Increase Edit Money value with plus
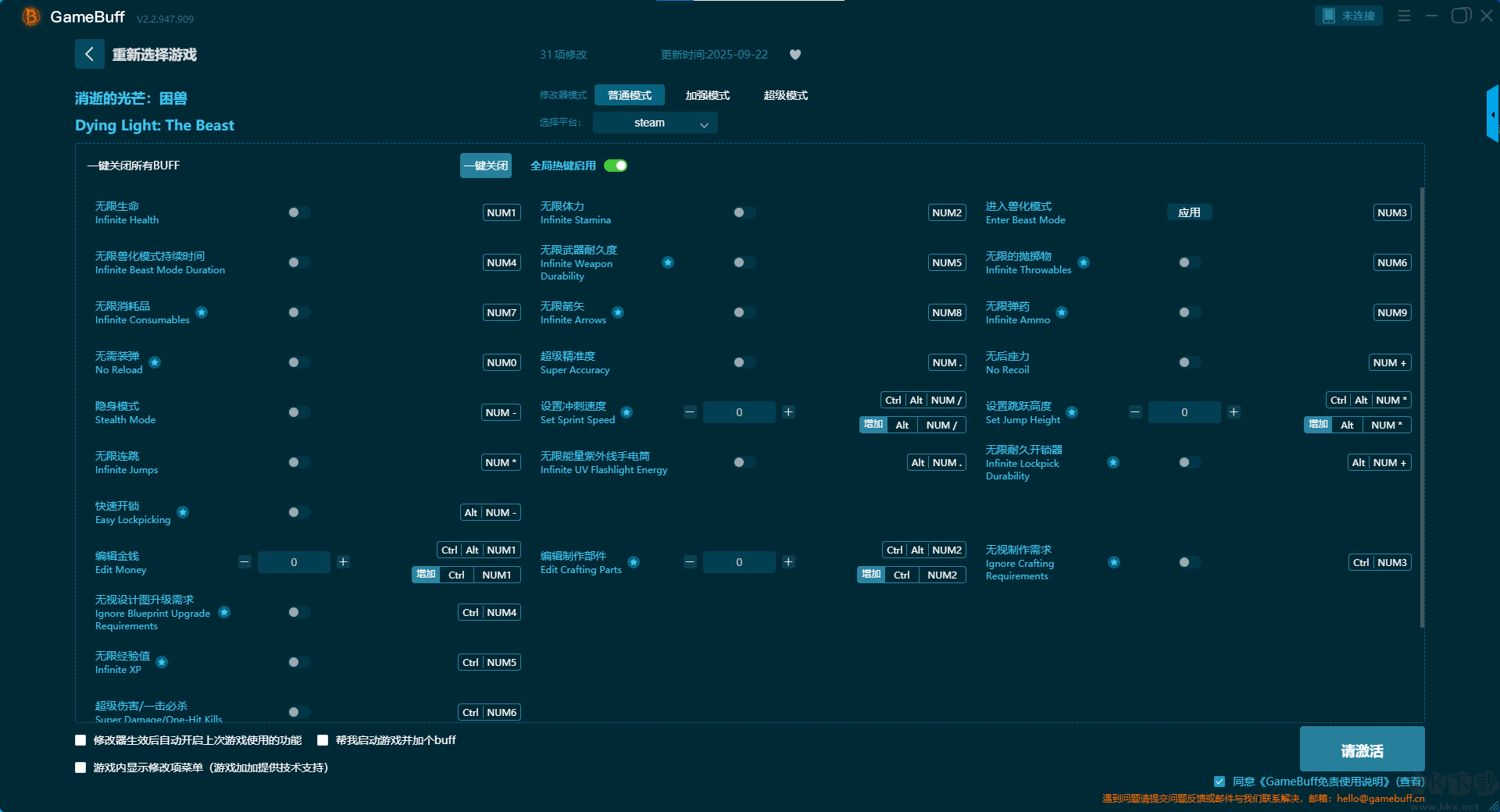Viewport: 1500px width, 812px height. pos(343,562)
